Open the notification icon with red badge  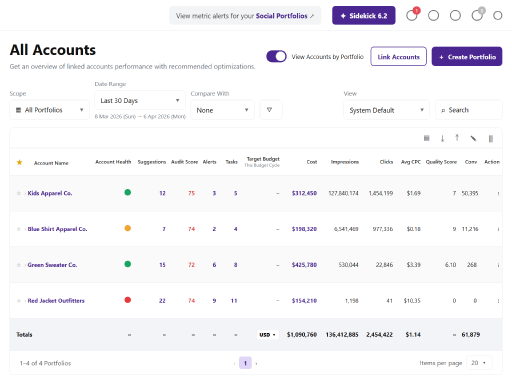[x=412, y=15]
